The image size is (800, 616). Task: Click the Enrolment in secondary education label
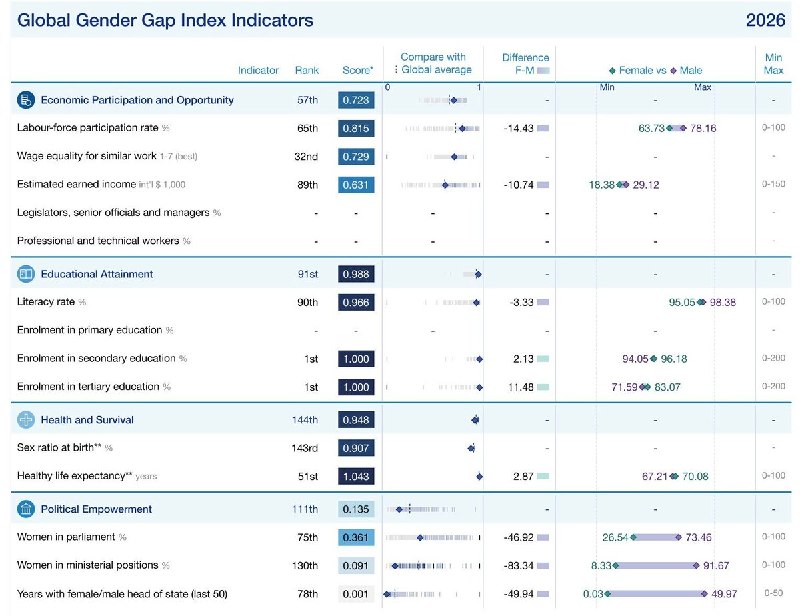coord(102,358)
